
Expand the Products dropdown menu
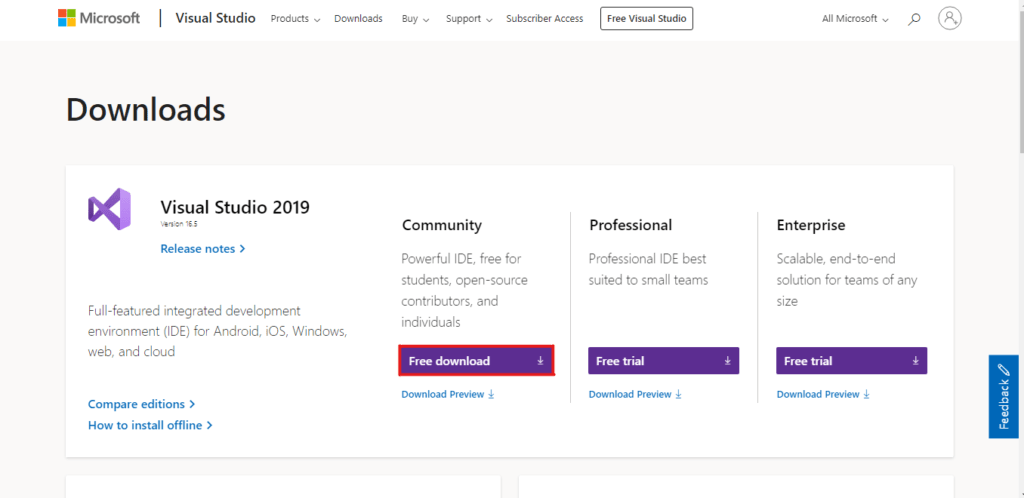pos(295,18)
